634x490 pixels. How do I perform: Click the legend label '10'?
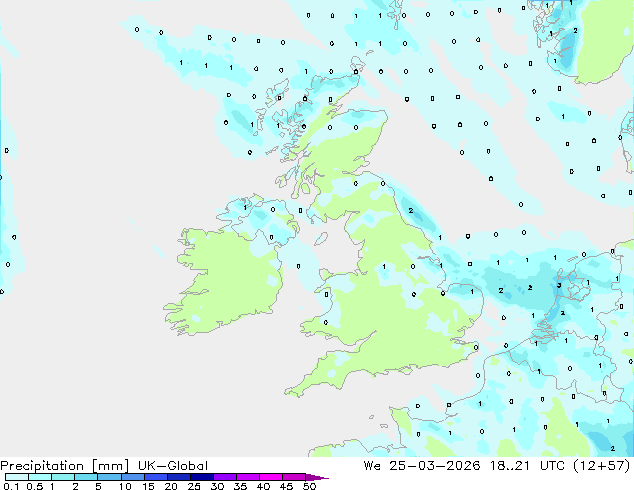click(x=125, y=486)
